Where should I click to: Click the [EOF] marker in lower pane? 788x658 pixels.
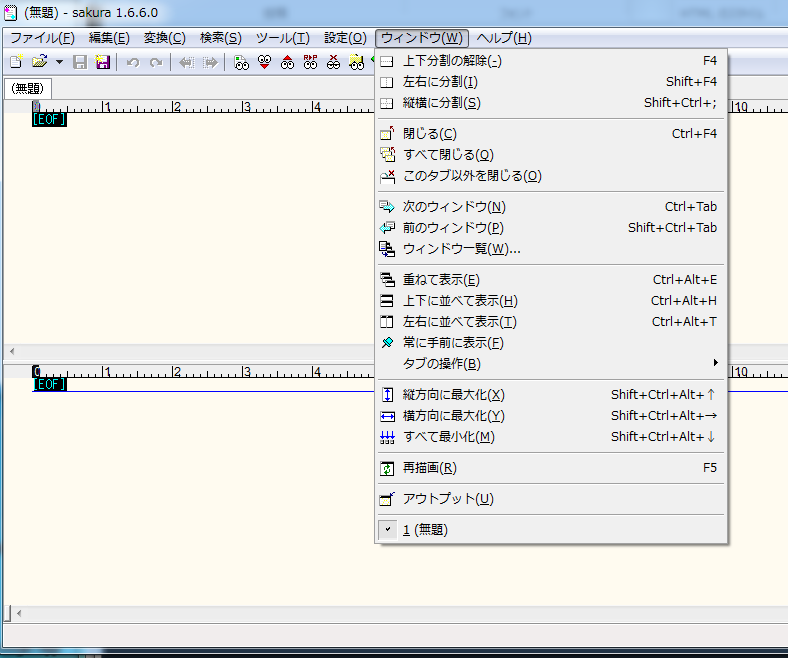[49, 385]
